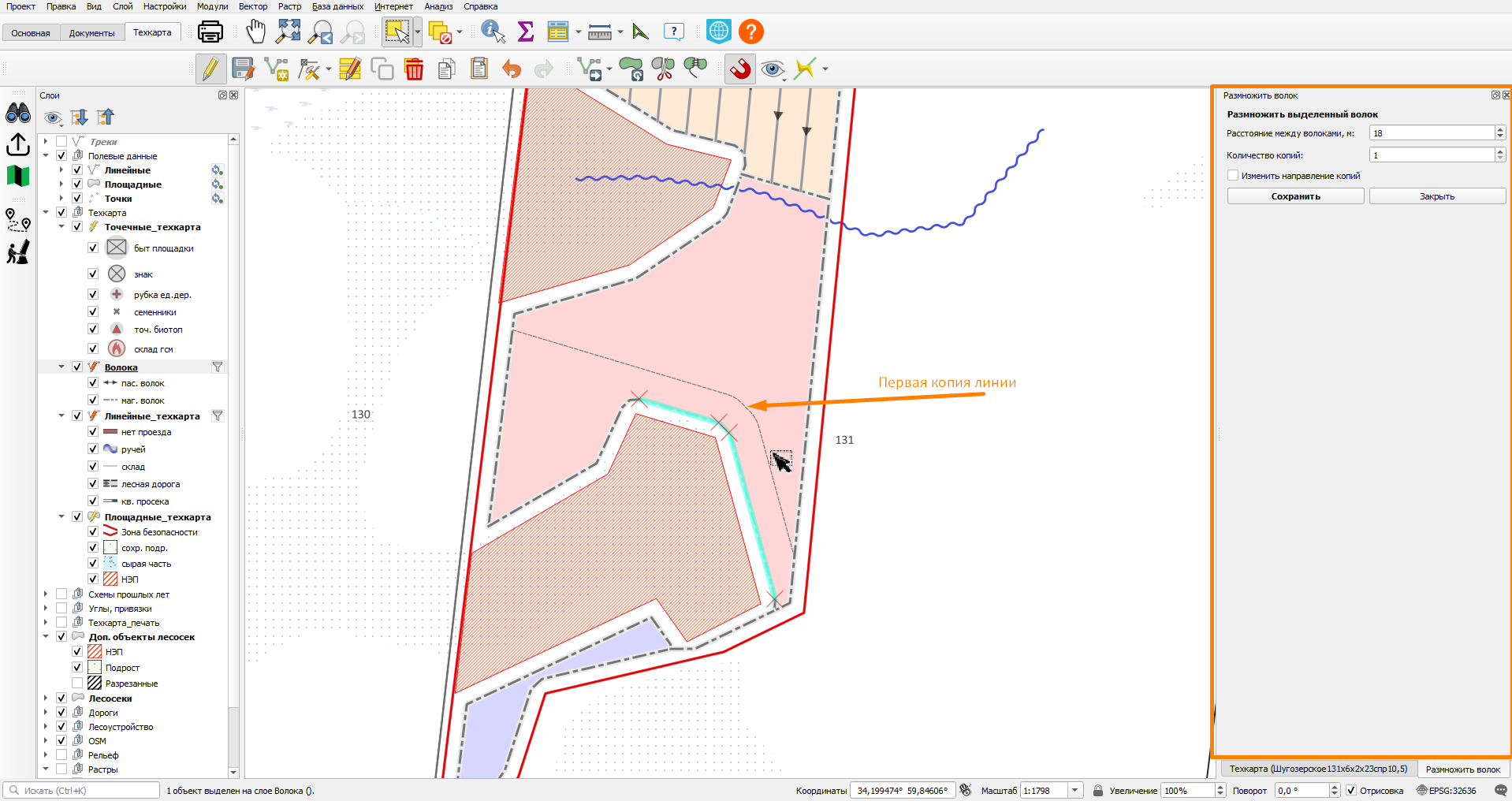Open the Масштаб scale dropdown
This screenshot has width=1512, height=801.
[1075, 791]
